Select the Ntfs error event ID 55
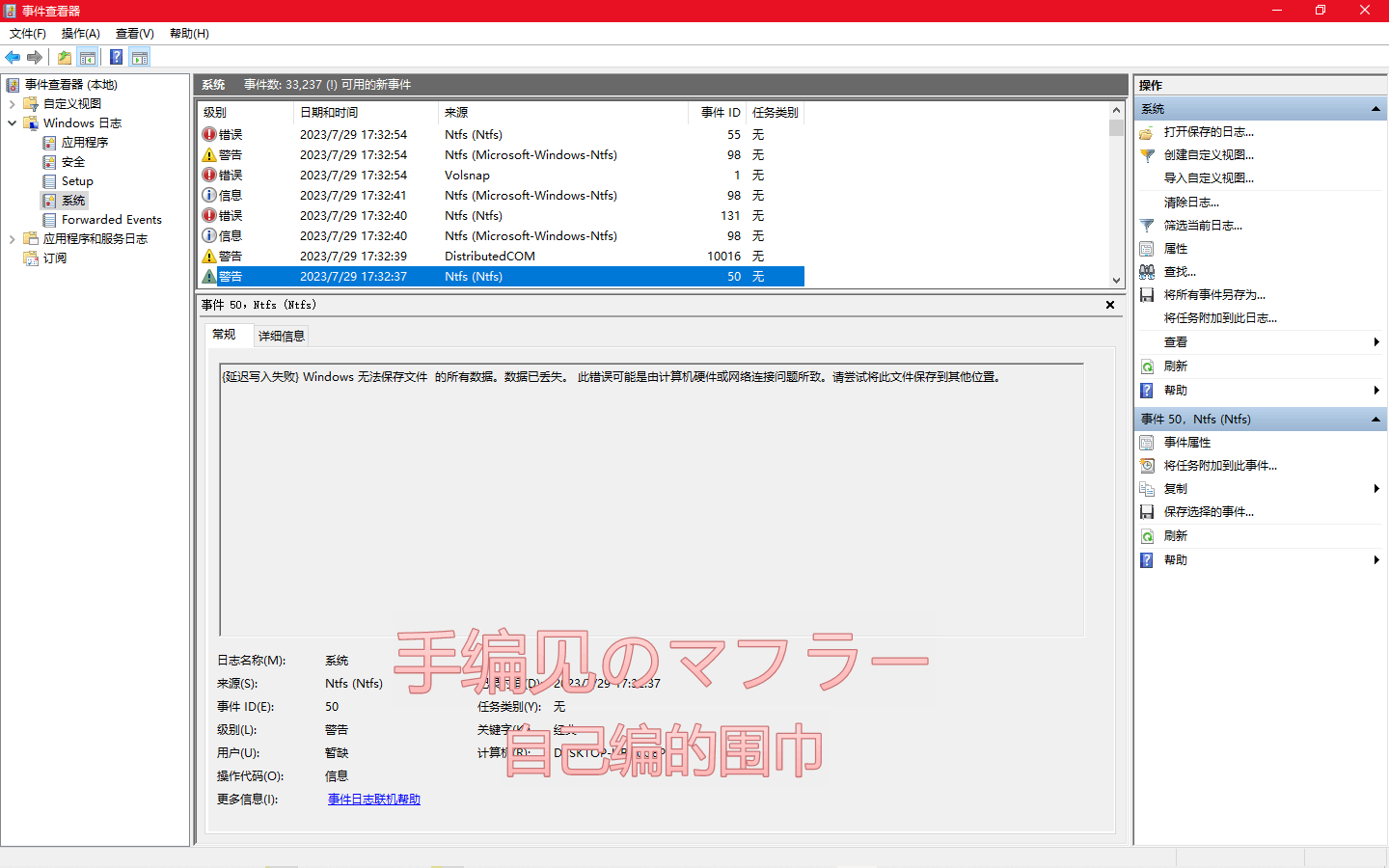The height and width of the screenshot is (868, 1389). click(x=501, y=135)
